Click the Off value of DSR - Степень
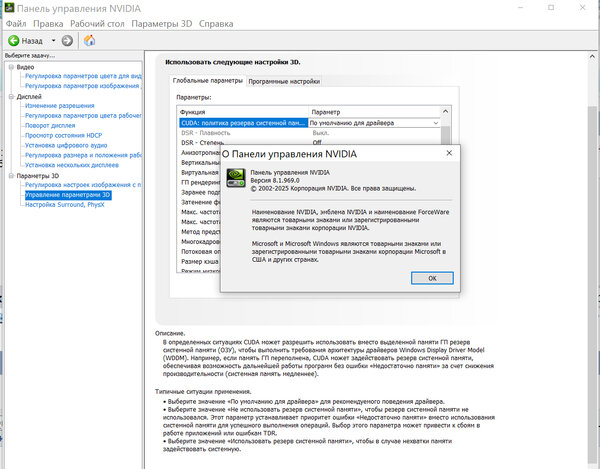600x469 pixels. tap(317, 143)
